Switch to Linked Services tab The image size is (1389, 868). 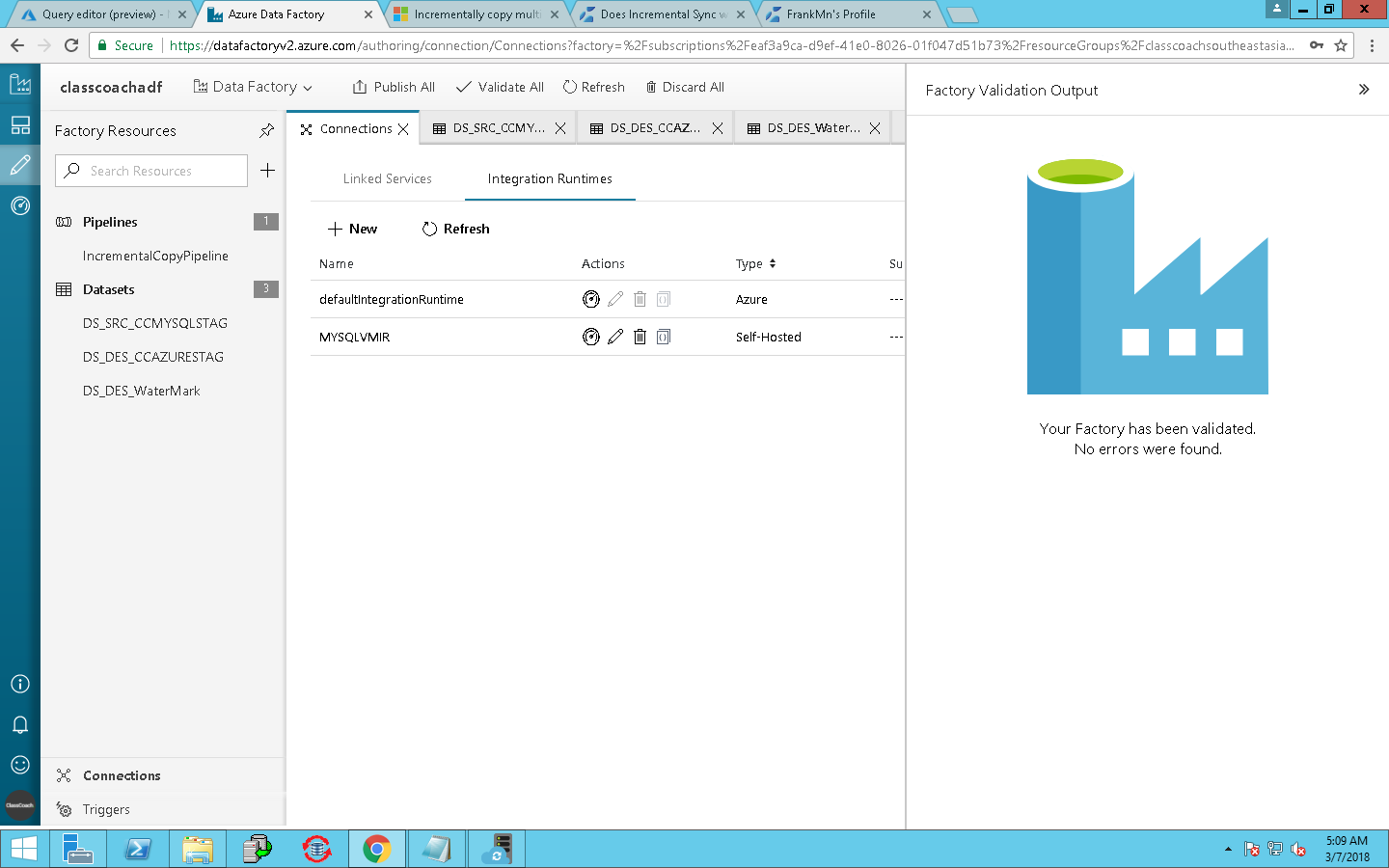pos(388,178)
